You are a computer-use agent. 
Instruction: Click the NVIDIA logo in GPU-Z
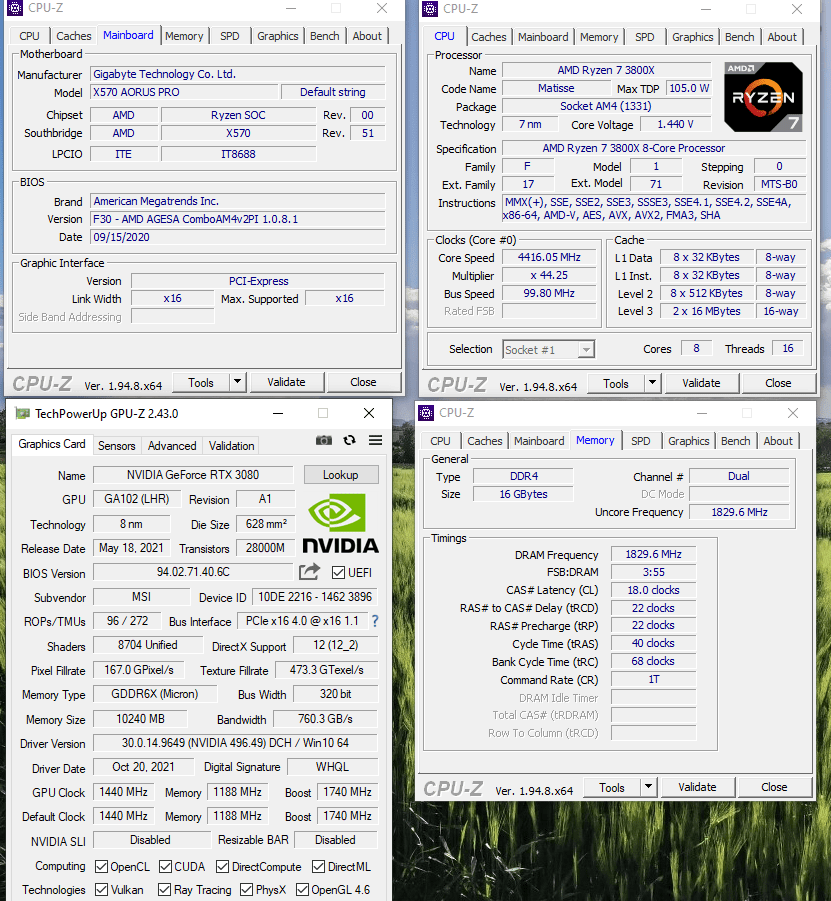click(x=340, y=523)
